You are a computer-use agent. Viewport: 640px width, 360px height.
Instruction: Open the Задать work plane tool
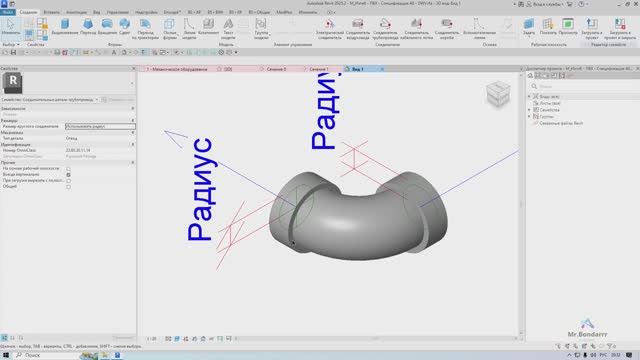[529, 27]
